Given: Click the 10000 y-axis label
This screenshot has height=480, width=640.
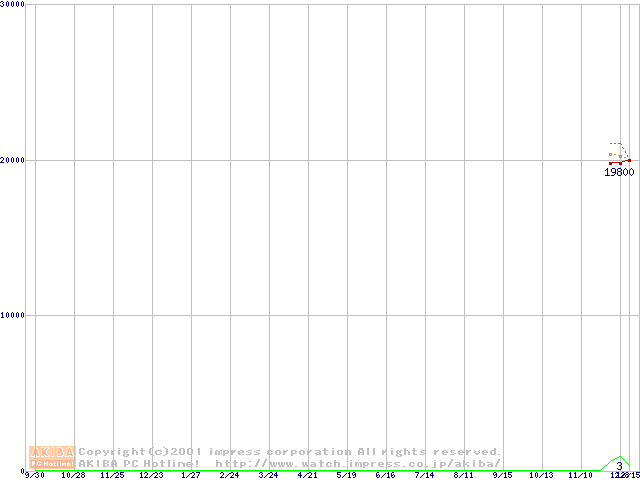Looking at the screenshot, I should [14, 315].
